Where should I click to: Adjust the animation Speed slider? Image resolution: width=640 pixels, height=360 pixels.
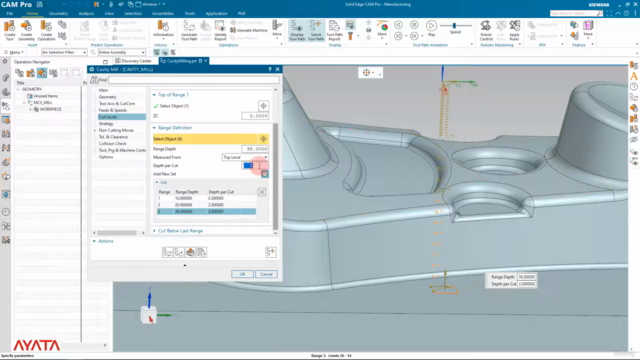454,26
